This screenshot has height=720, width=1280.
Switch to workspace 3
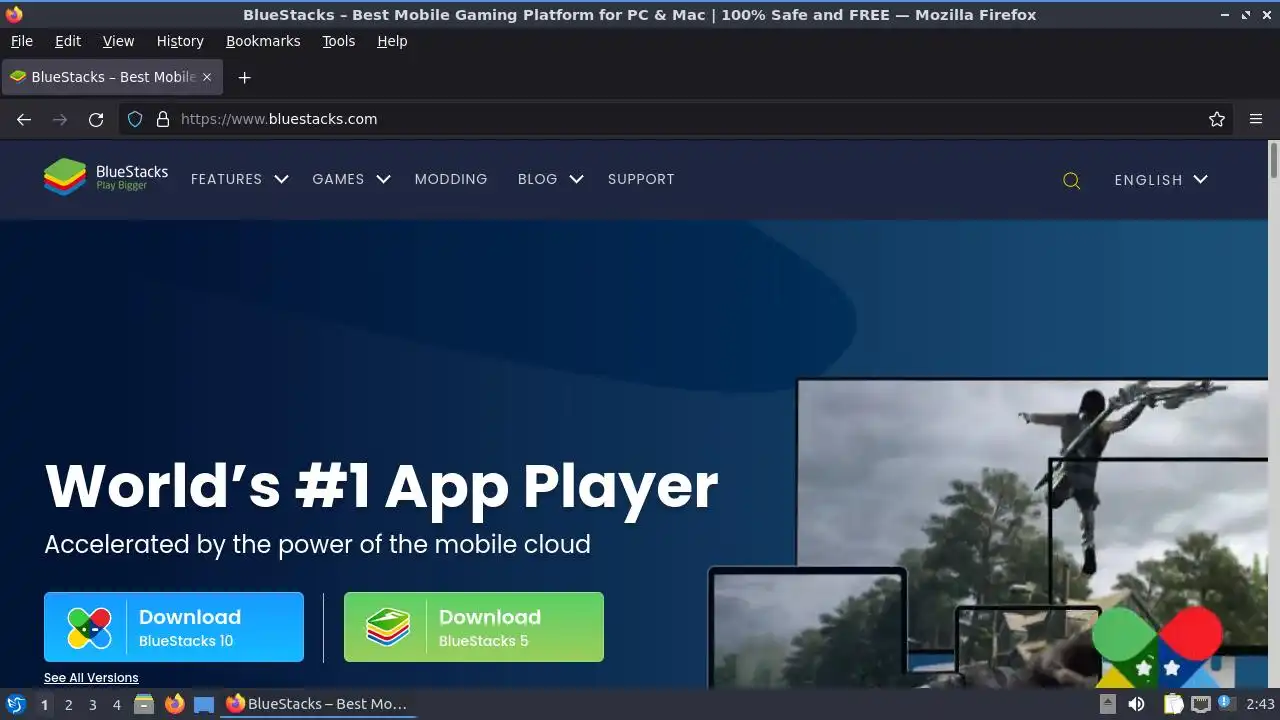(92, 704)
